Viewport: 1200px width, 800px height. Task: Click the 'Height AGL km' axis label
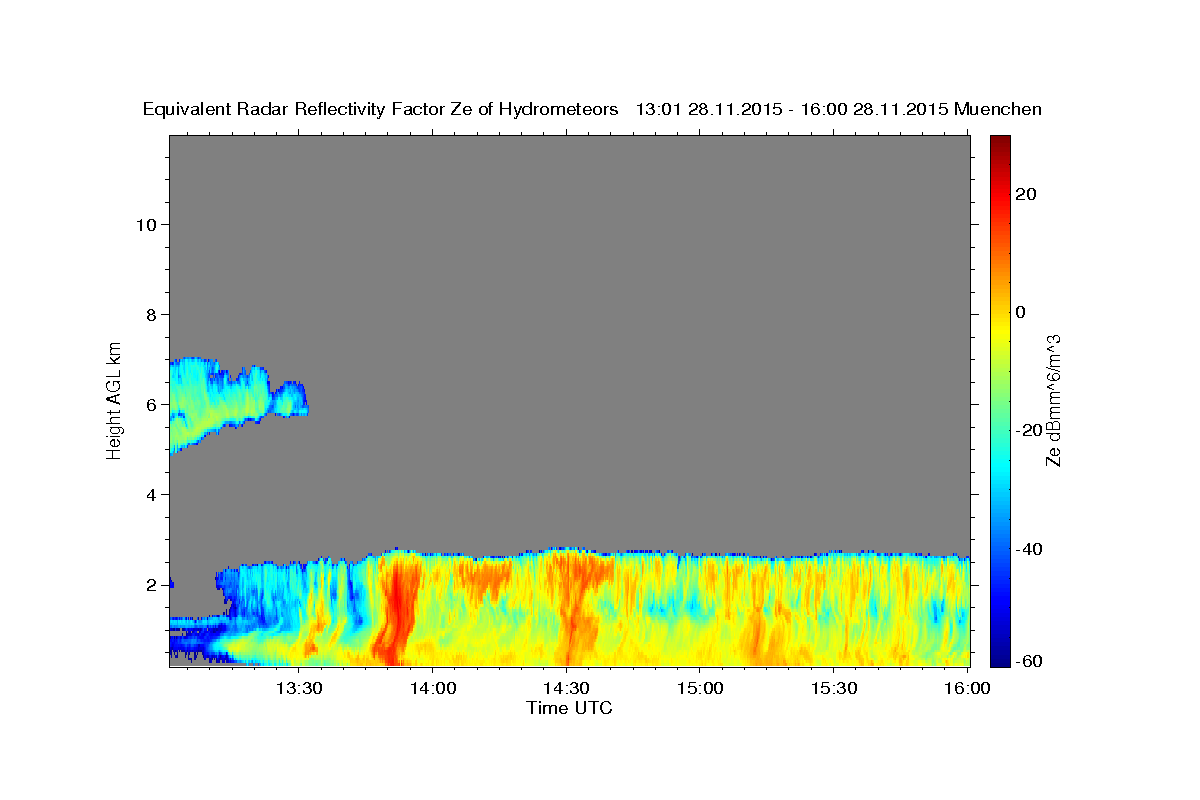[114, 400]
